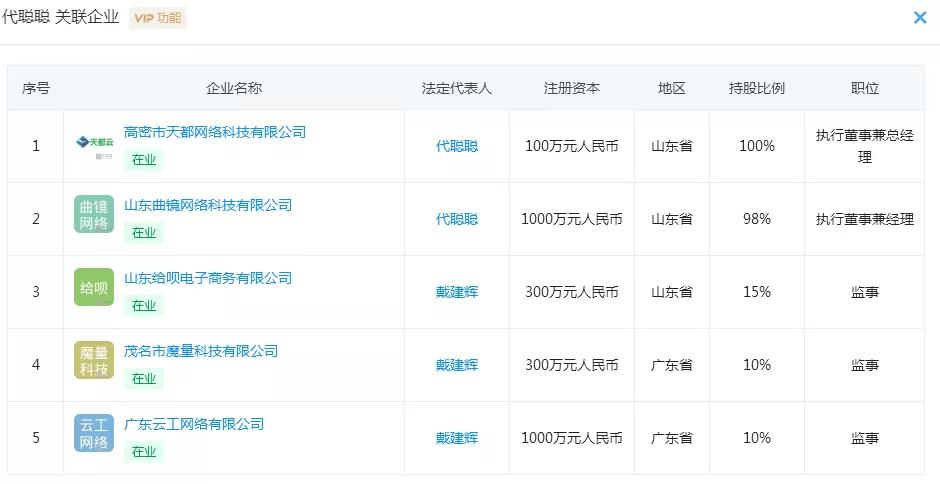940x484 pixels.
Task: Click 在业 tag under 山东给呗电子商务
Action: (144, 306)
